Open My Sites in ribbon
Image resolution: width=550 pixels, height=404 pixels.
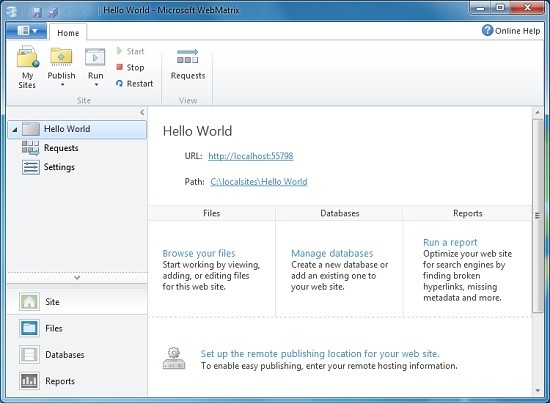click(x=27, y=67)
